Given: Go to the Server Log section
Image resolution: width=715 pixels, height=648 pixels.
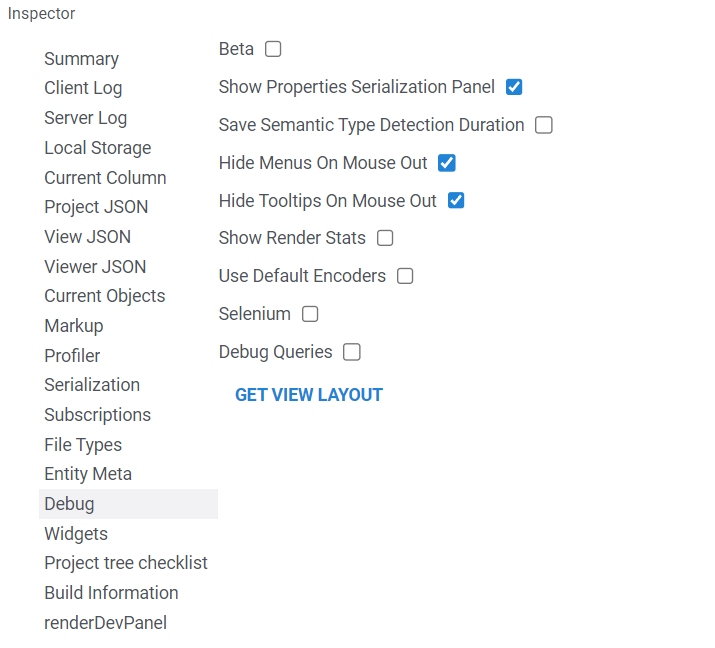Looking at the screenshot, I should [85, 118].
